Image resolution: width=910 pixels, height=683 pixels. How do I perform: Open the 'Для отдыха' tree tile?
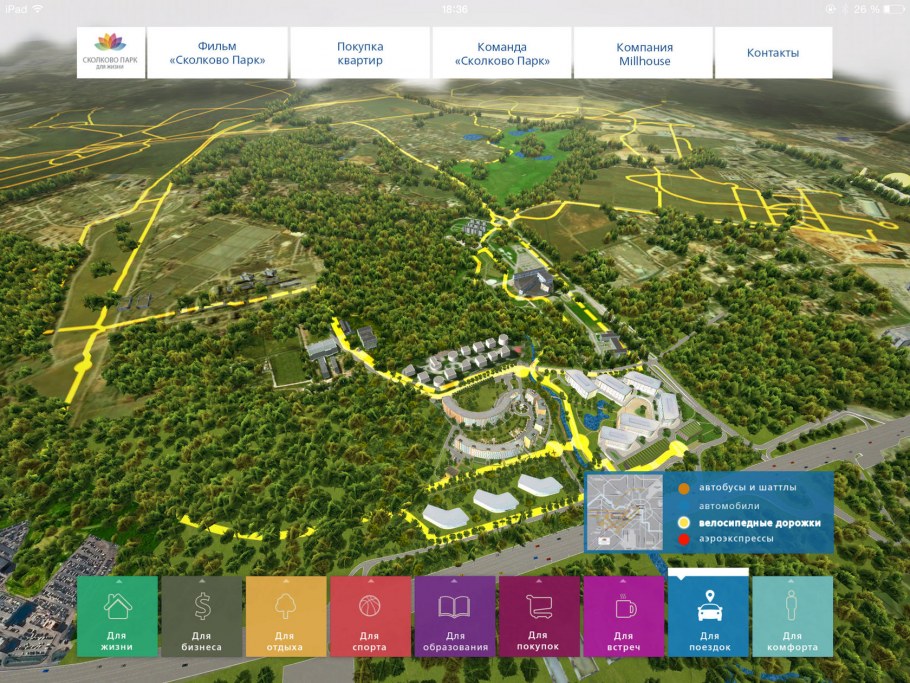point(286,616)
